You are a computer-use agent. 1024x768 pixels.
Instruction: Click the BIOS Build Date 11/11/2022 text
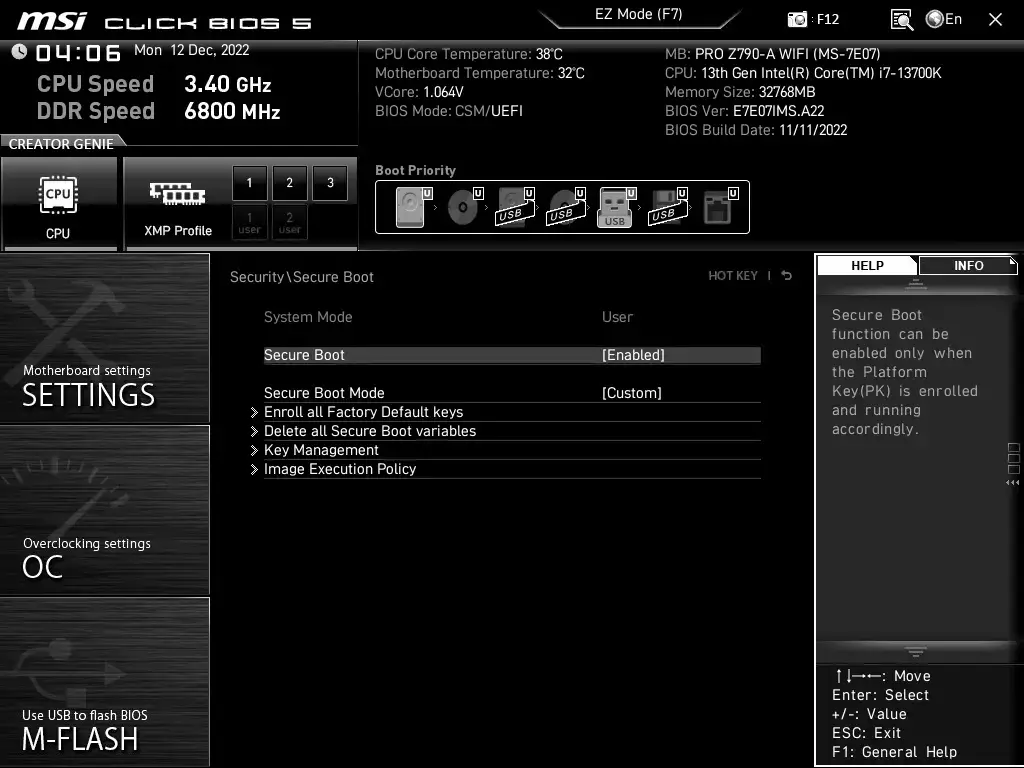click(x=756, y=130)
